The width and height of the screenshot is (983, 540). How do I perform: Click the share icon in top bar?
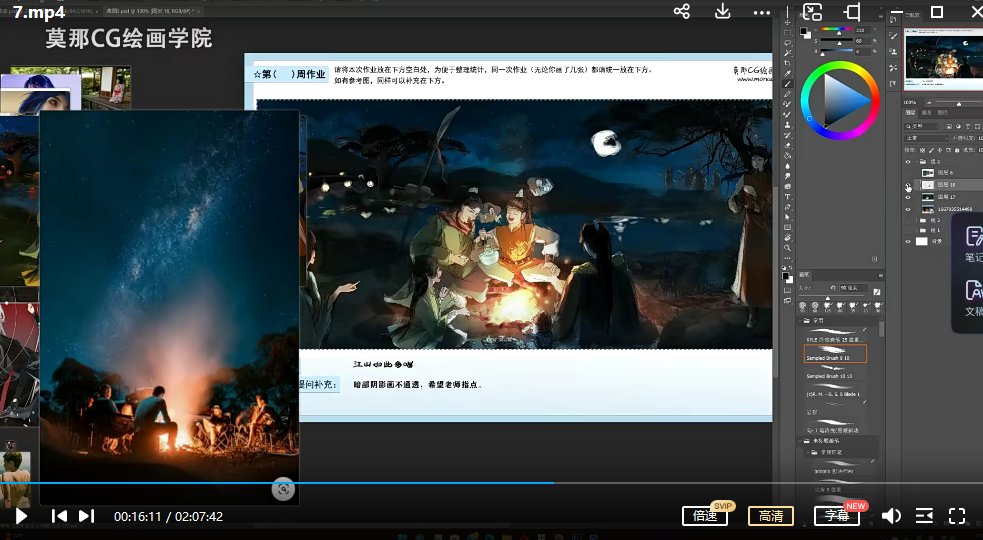pyautogui.click(x=682, y=12)
